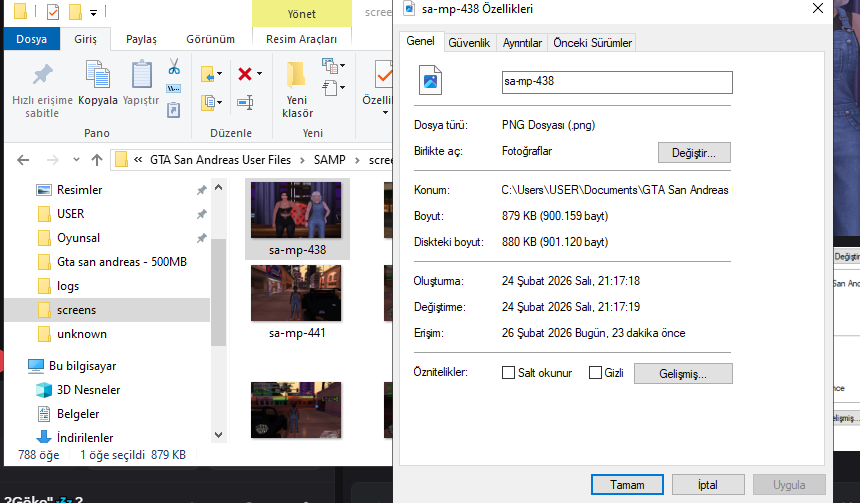Click the file name field sa-mp-438
This screenshot has width=860, height=503.
pyautogui.click(x=617, y=82)
